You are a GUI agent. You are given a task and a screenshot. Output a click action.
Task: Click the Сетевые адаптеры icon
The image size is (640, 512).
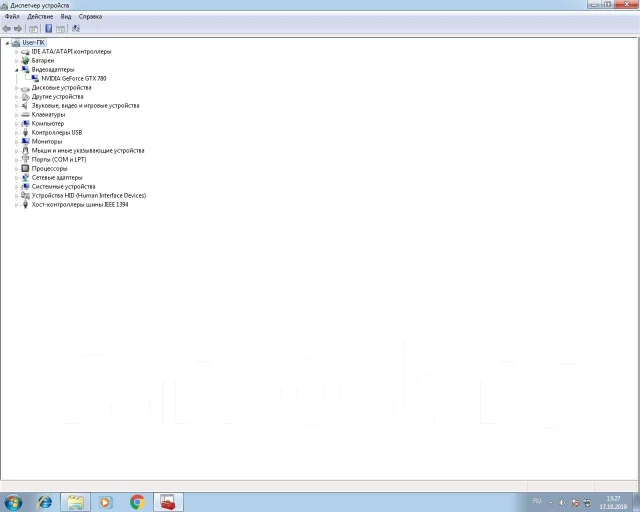(x=25, y=178)
